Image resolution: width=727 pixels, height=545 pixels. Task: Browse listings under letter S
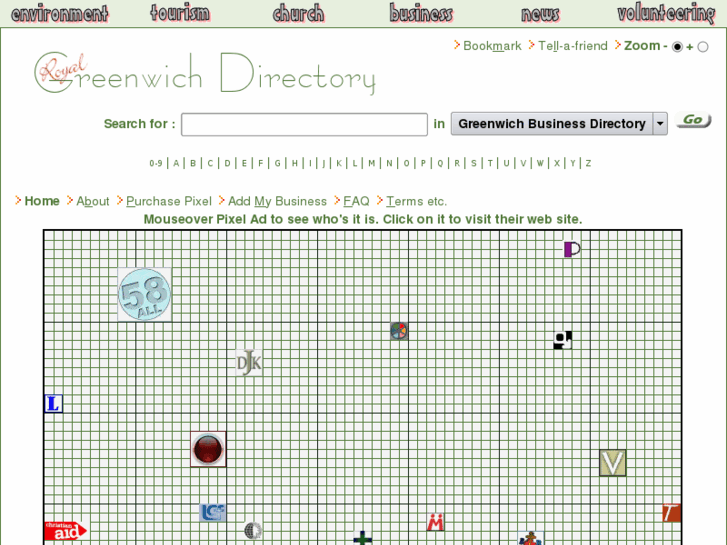tap(474, 163)
